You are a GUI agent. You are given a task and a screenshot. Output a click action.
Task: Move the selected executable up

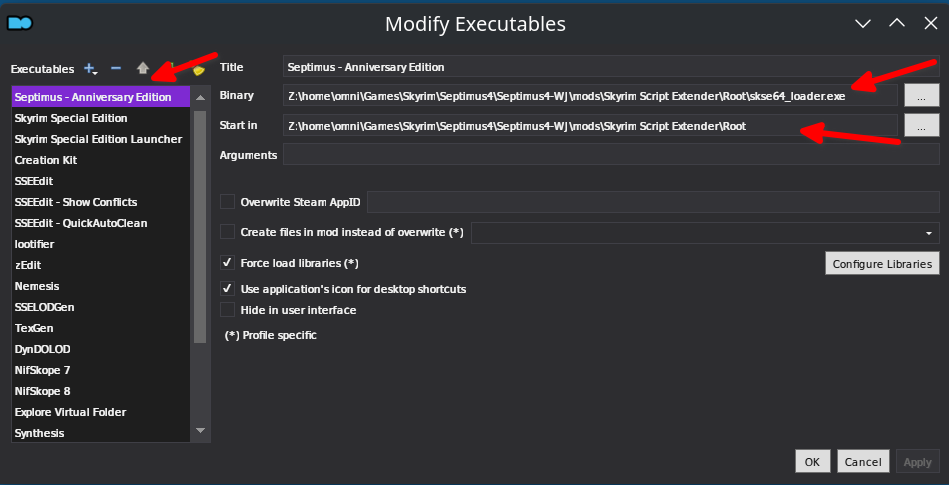point(143,69)
